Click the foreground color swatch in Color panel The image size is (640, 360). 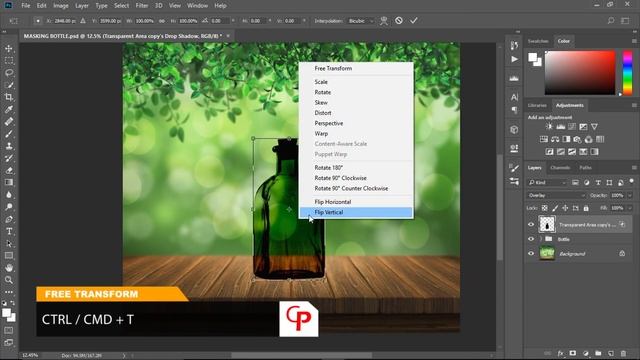(533, 58)
